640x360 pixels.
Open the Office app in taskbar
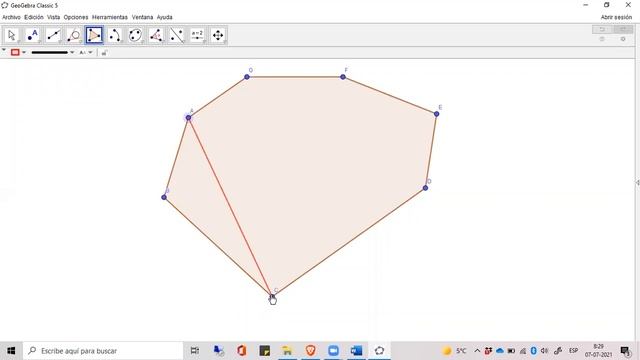coord(241,351)
